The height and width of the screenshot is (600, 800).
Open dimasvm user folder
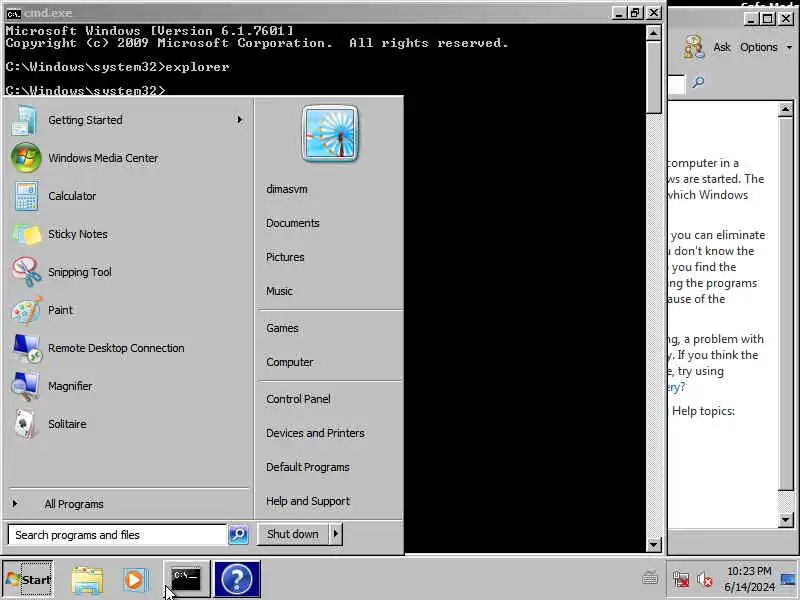287,189
